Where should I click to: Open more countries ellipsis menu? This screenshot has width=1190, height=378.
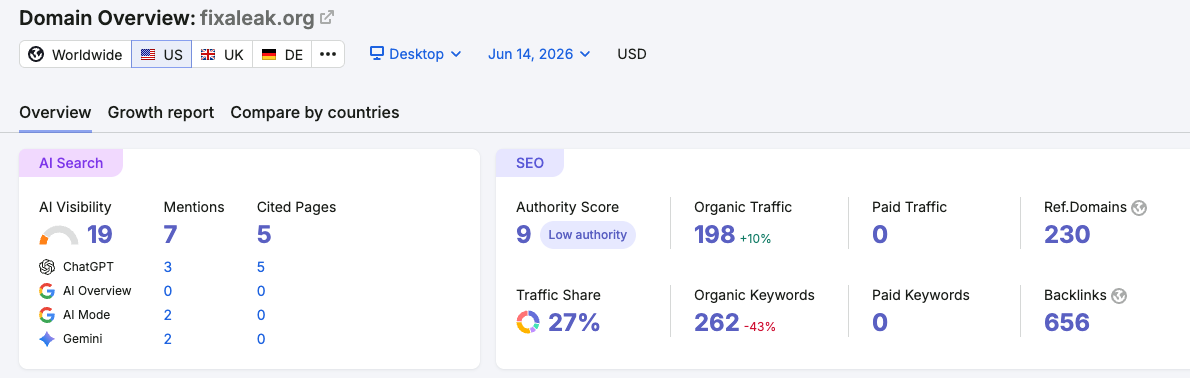click(x=328, y=55)
